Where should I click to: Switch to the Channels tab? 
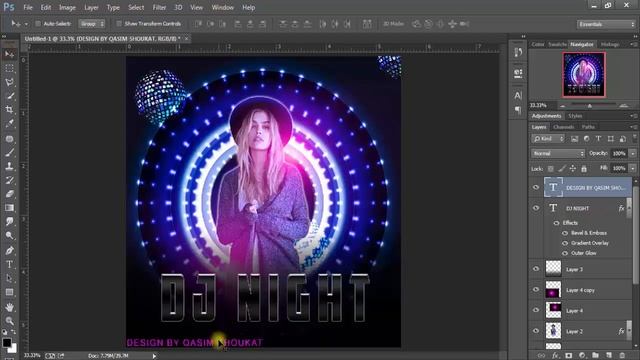tap(564, 127)
